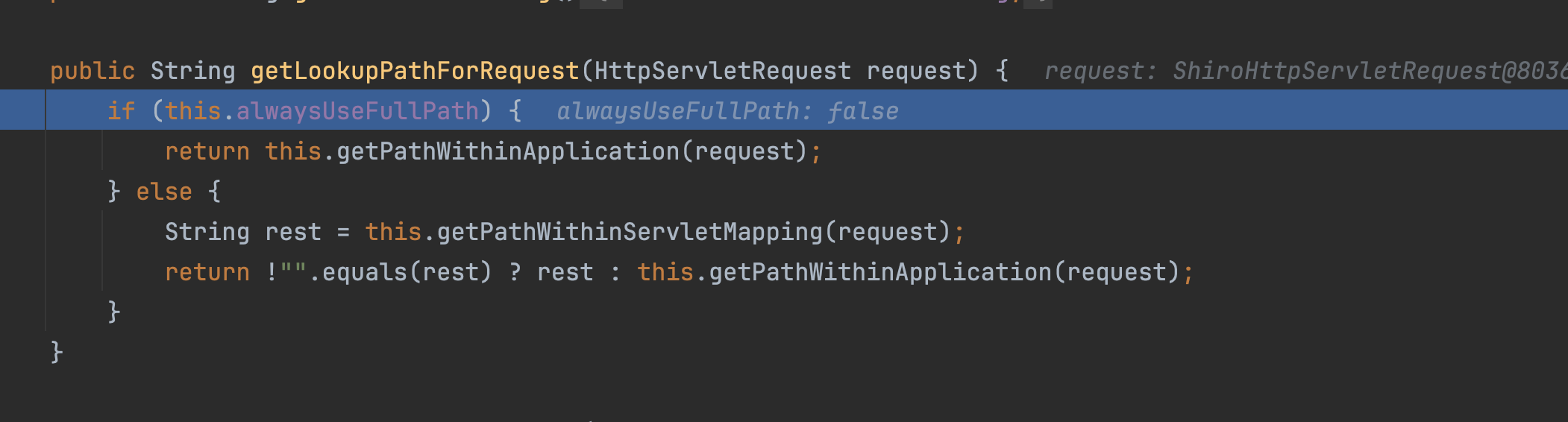Image resolution: width=1568 pixels, height=422 pixels.
Task: Click the return keyword in the if block
Action: [x=207, y=151]
